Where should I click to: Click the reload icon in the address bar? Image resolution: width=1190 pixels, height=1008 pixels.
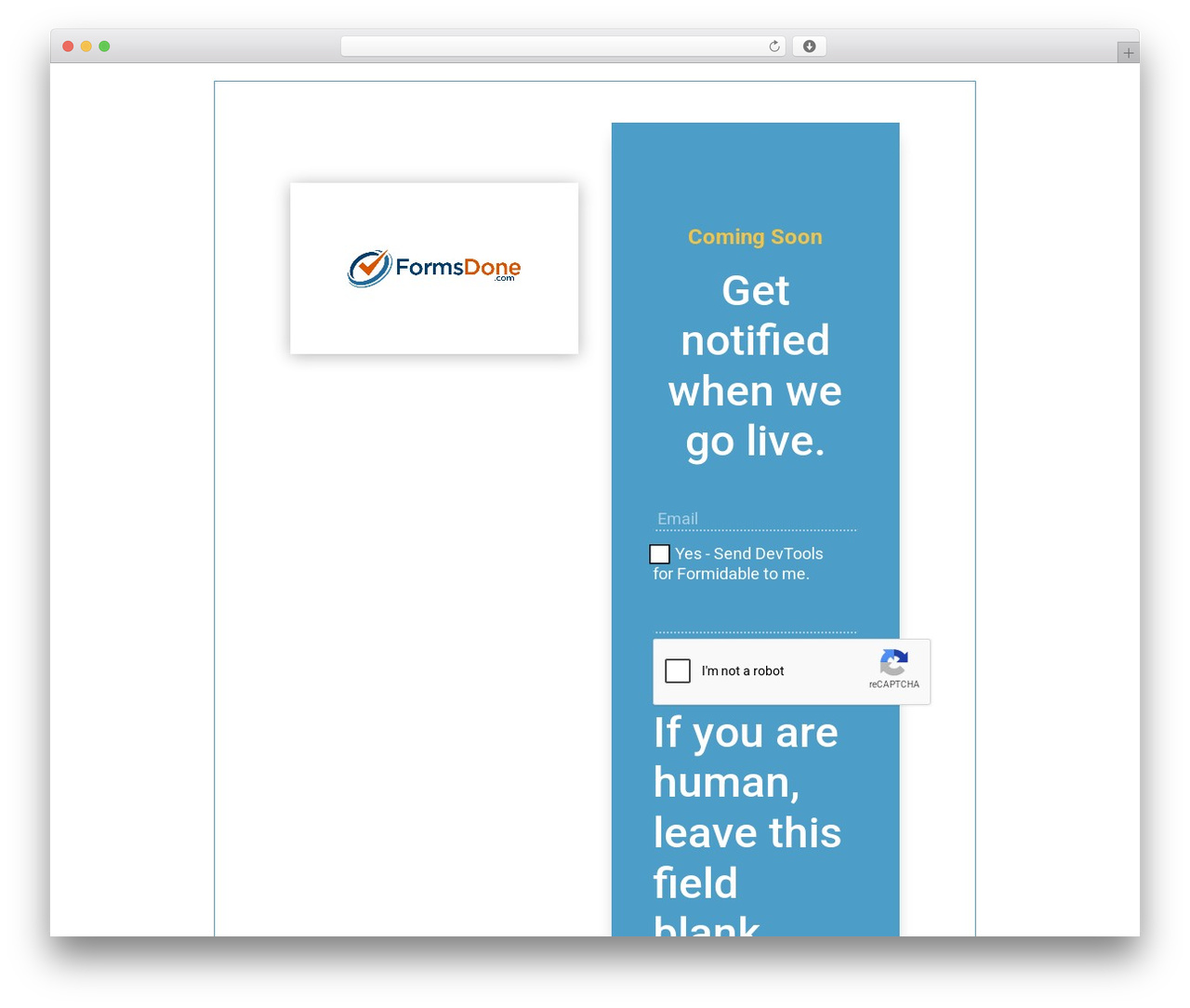[x=773, y=46]
